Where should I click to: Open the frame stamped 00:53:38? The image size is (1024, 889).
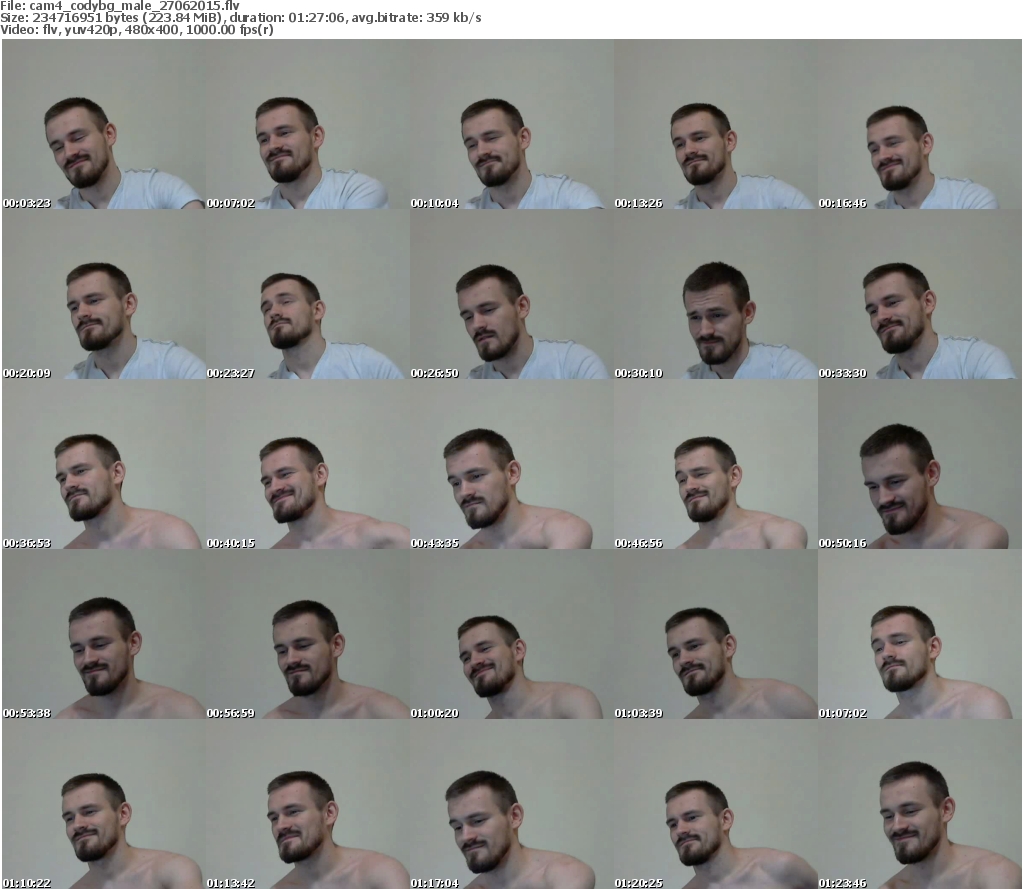tap(104, 634)
